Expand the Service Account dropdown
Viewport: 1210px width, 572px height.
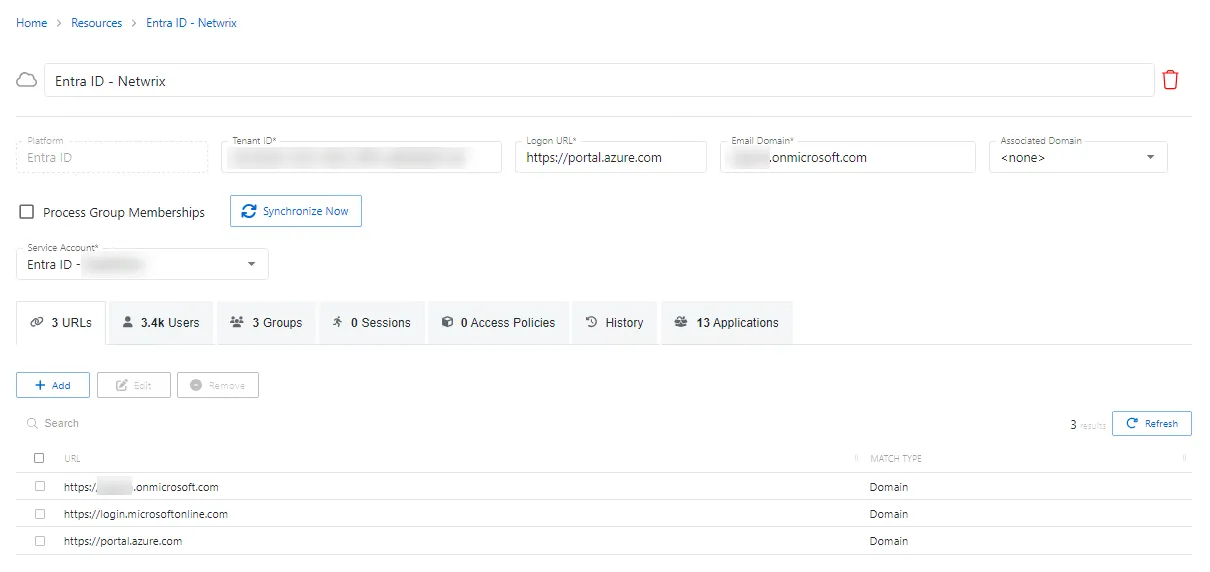tap(142, 264)
